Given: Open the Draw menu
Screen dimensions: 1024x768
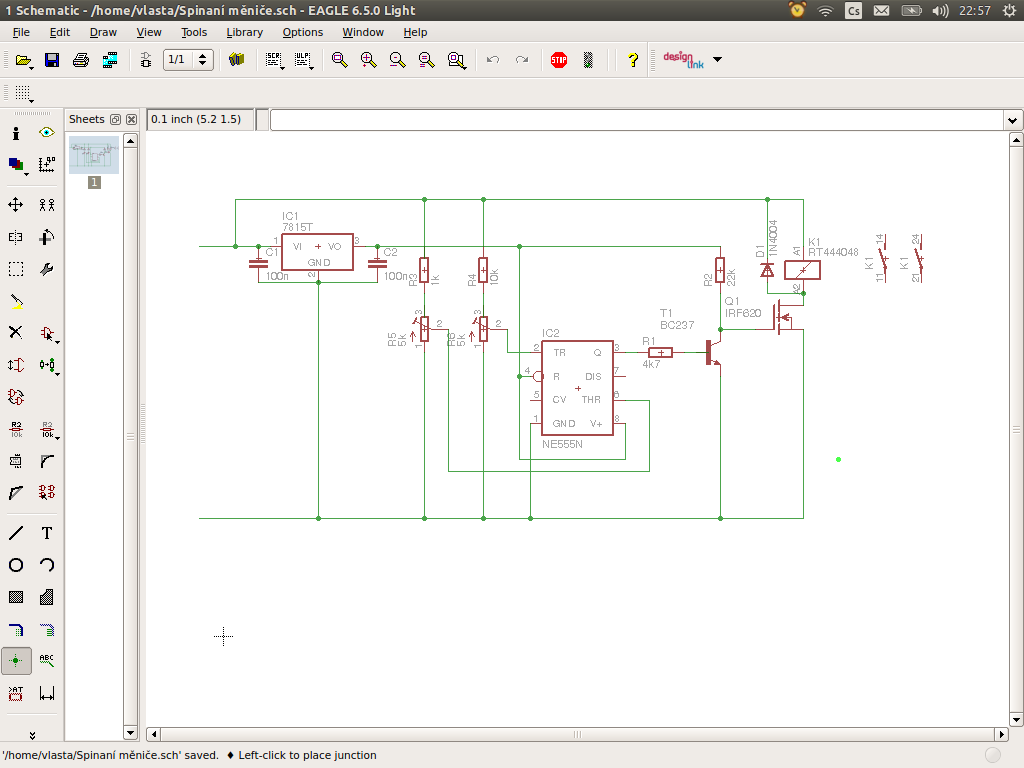Looking at the screenshot, I should pos(103,32).
